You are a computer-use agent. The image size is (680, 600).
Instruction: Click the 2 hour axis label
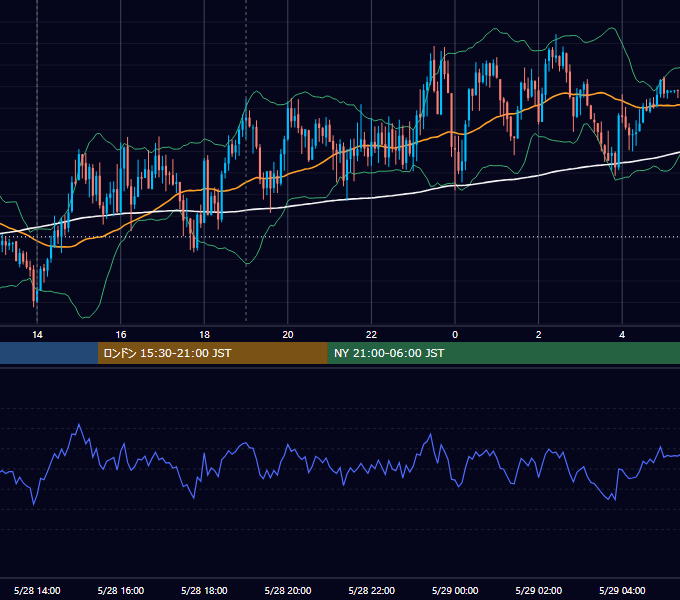coord(539,335)
